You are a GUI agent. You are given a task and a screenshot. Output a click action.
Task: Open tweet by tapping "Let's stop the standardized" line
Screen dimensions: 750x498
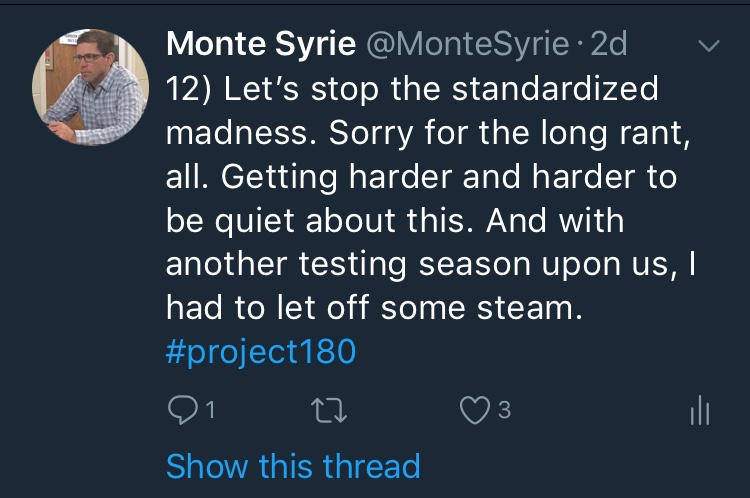(440, 88)
